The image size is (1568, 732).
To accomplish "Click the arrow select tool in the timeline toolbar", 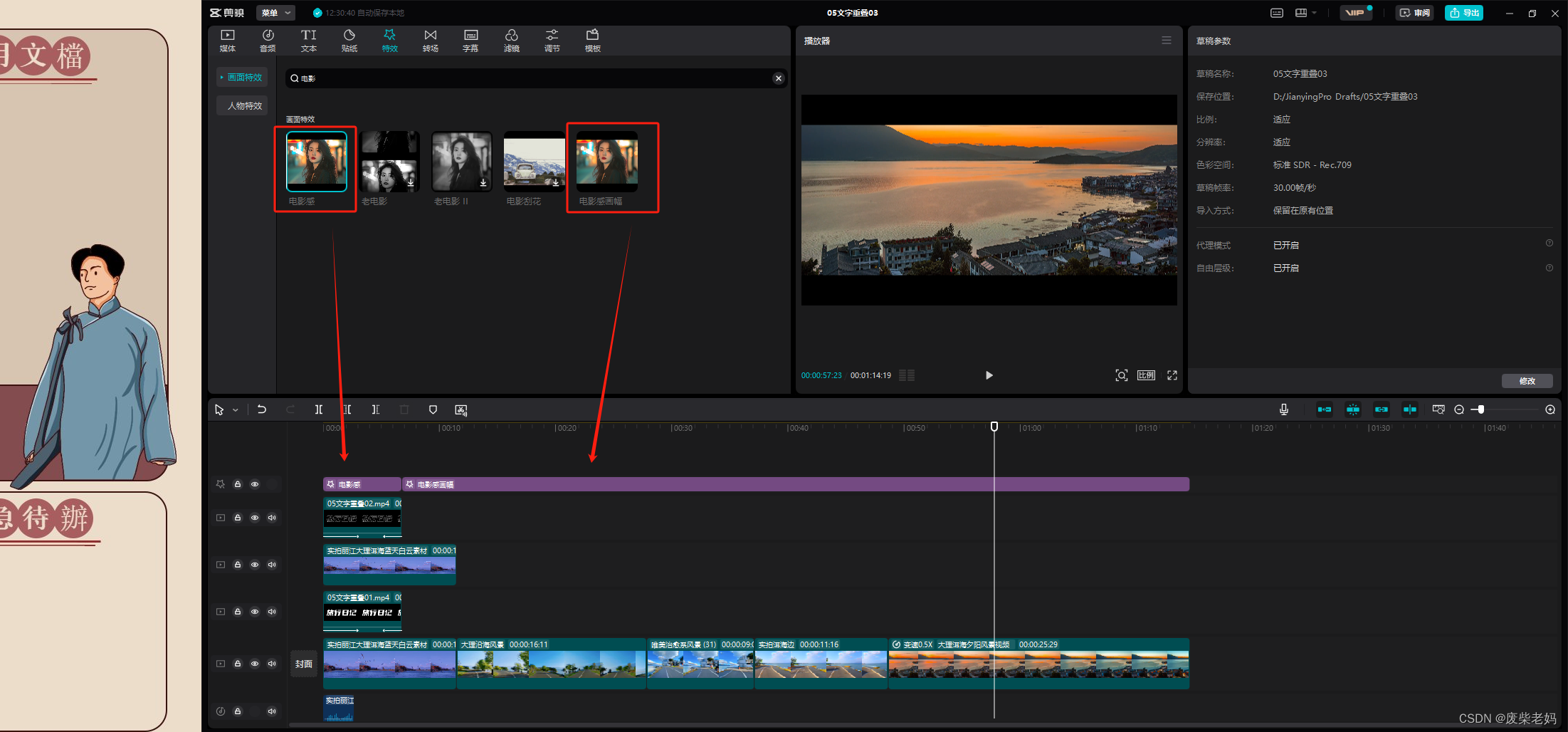I will tap(219, 409).
